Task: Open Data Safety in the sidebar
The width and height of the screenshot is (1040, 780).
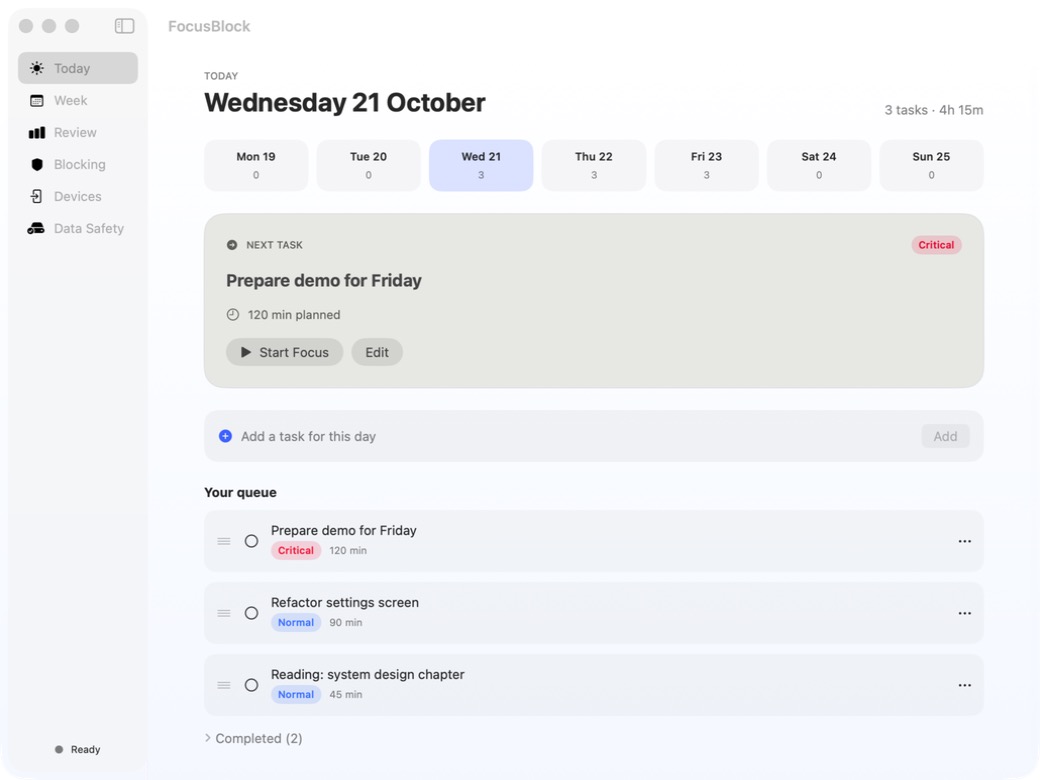Action: 78,228
